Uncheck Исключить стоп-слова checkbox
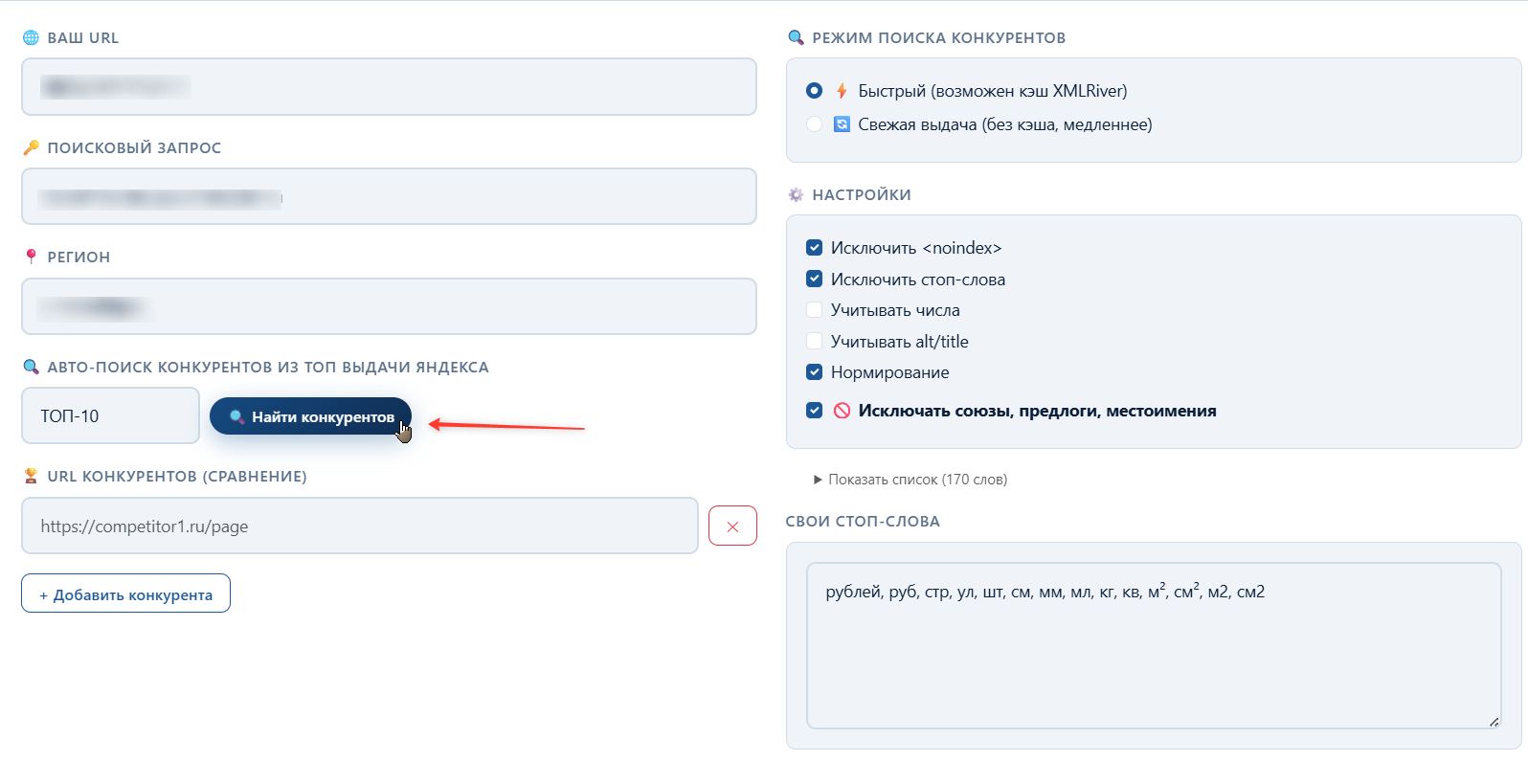 [814, 280]
